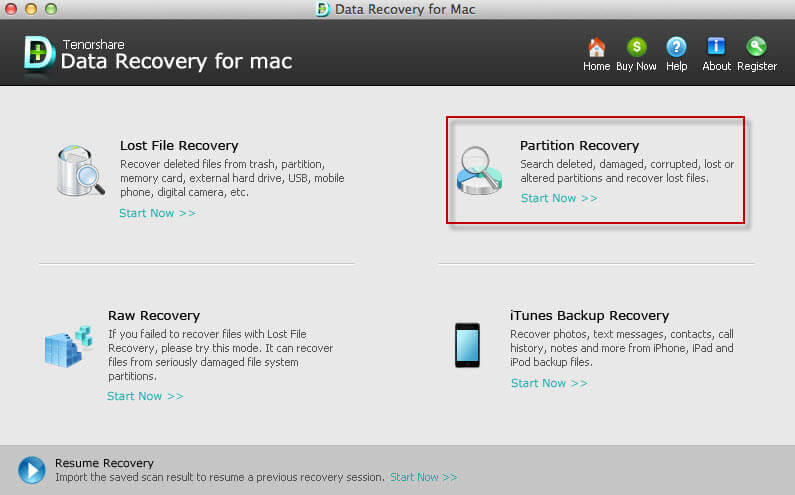The height and width of the screenshot is (495, 795).
Task: Click the iTunes Backup Recovery phone icon
Action: [x=467, y=345]
